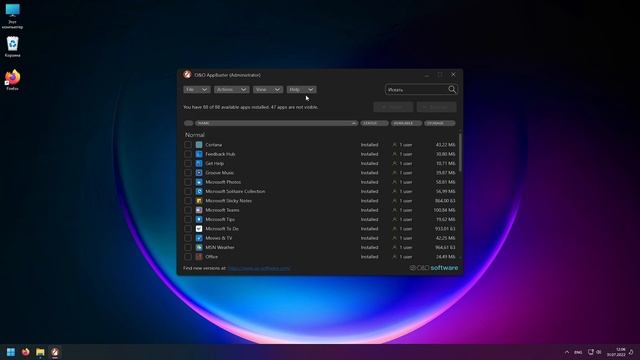Click the Groove Music app icon
This screenshot has height=360, width=640.
[x=199, y=173]
